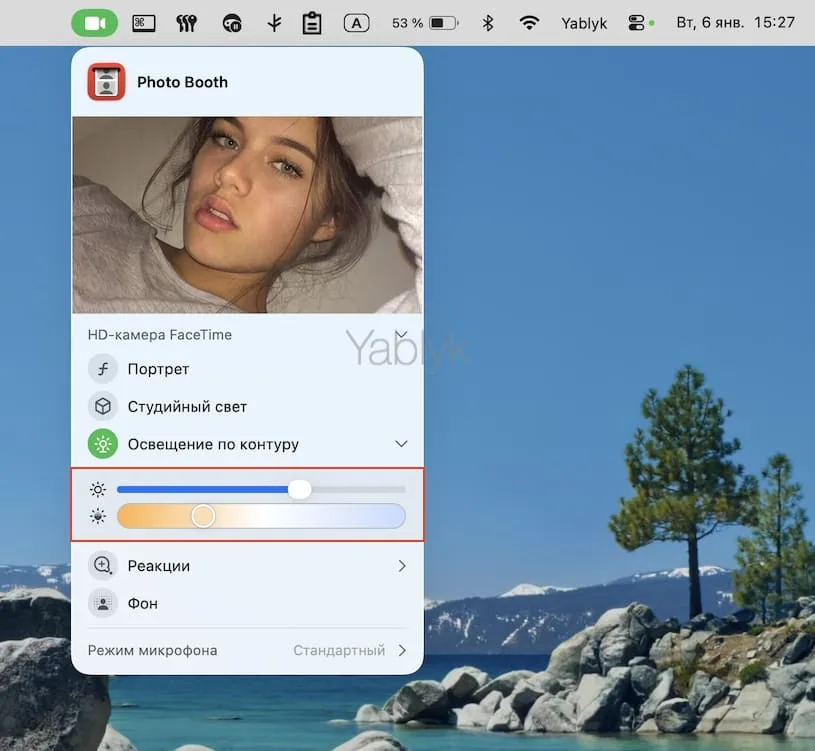Click the Yablyk menu bar item
The image size is (815, 751).
pyautogui.click(x=584, y=22)
